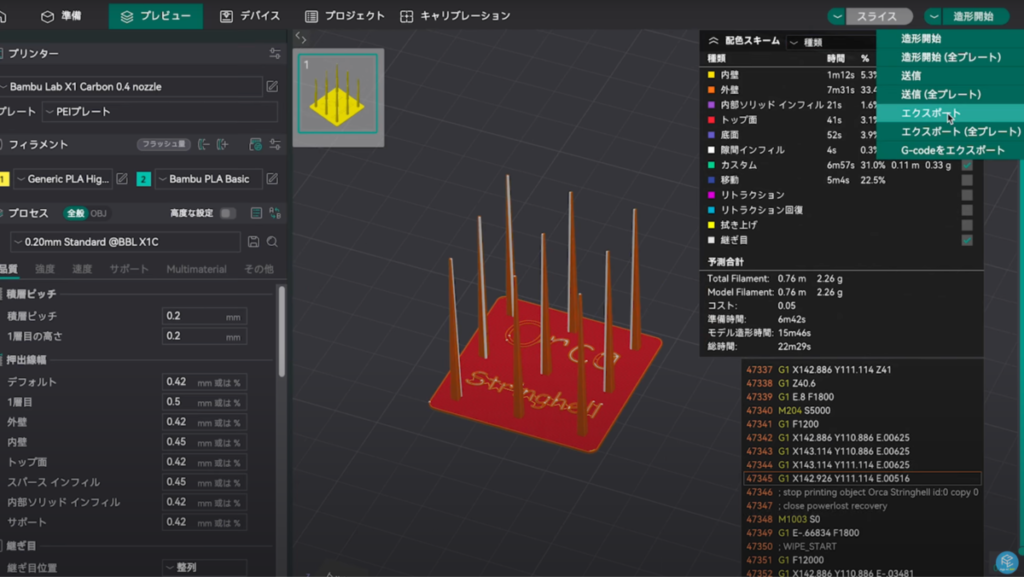
Task: Click the スライス button
Action: (x=876, y=16)
